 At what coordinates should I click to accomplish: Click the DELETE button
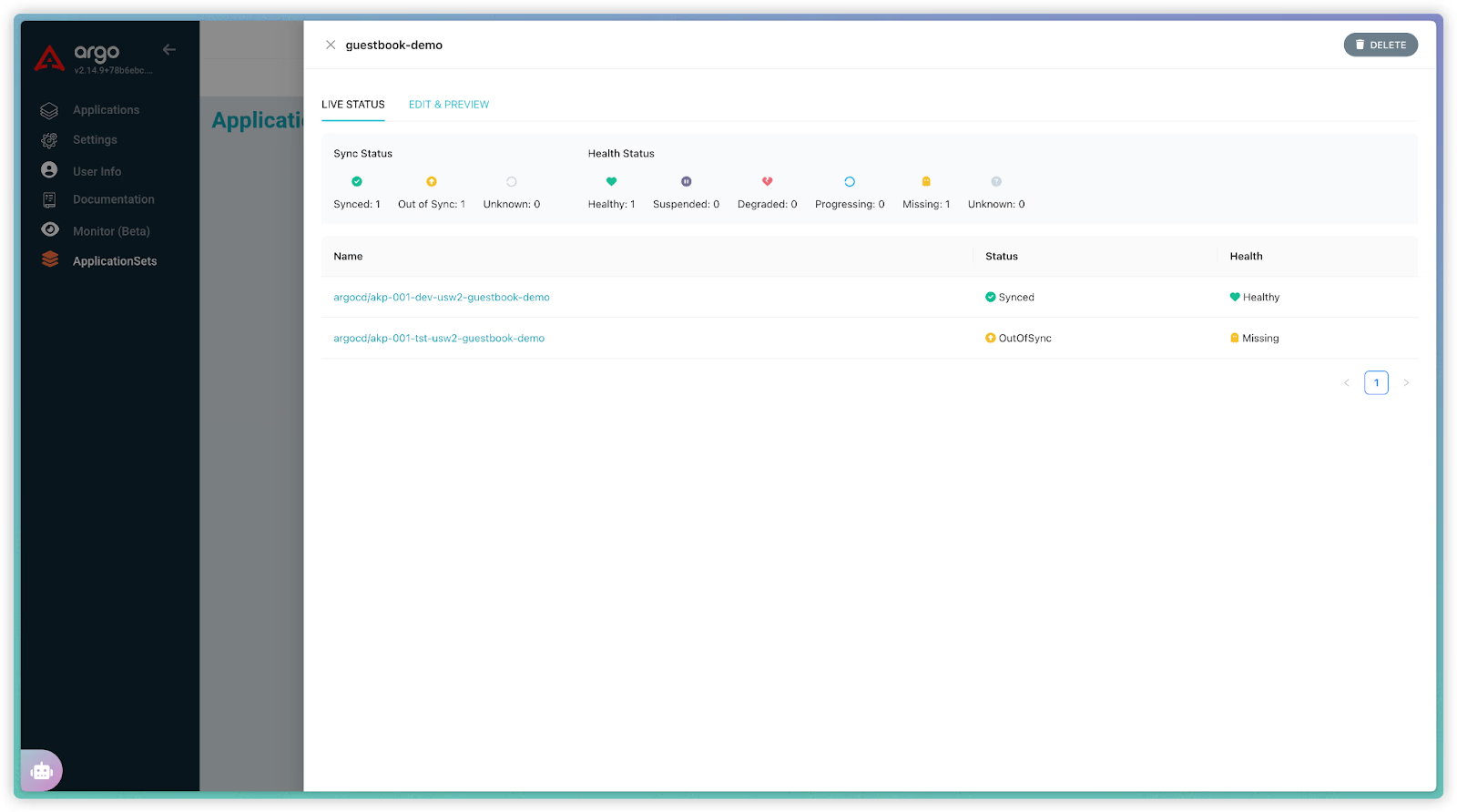[1381, 45]
